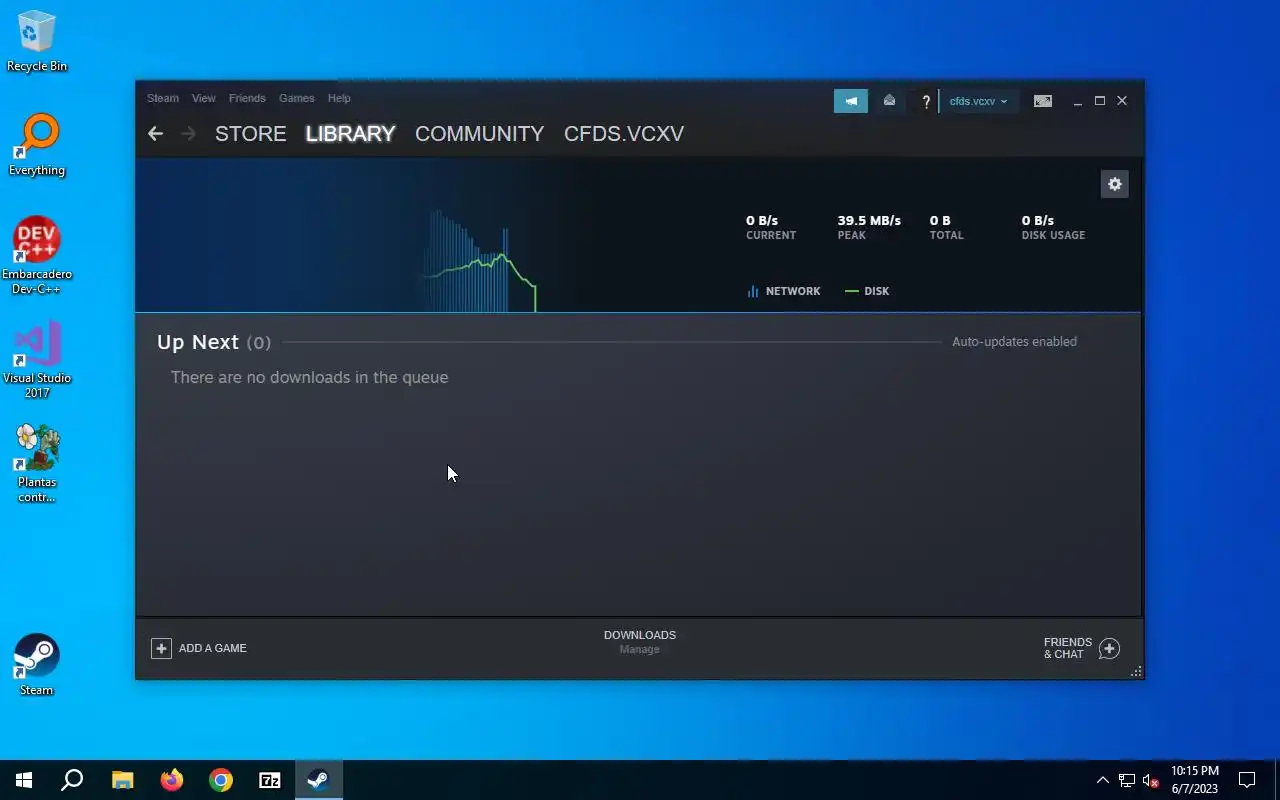Viewport: 1280px width, 800px height.
Task: Click the NETWORK graph legend
Action: [x=783, y=291]
